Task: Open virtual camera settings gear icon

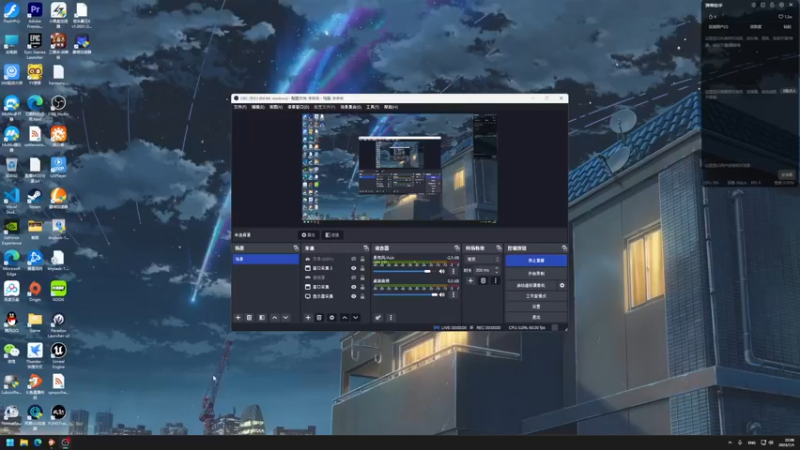Action: click(562, 285)
